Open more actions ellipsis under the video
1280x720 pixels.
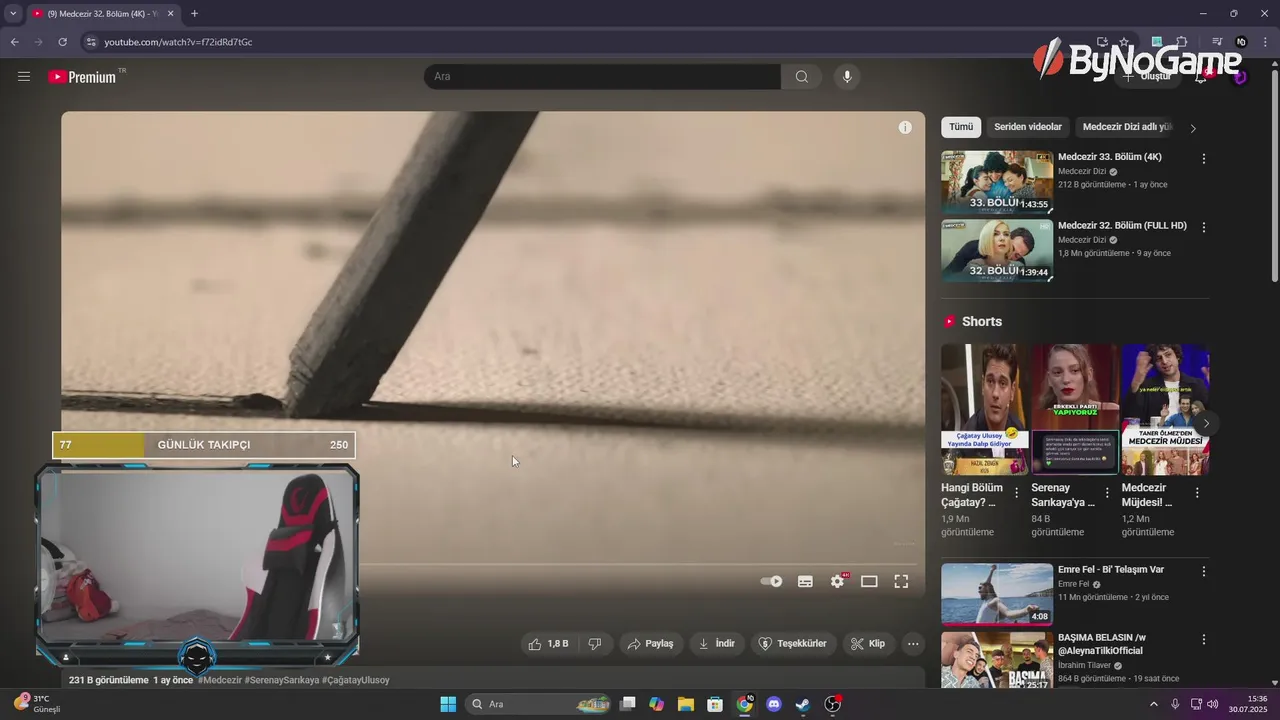tap(913, 644)
